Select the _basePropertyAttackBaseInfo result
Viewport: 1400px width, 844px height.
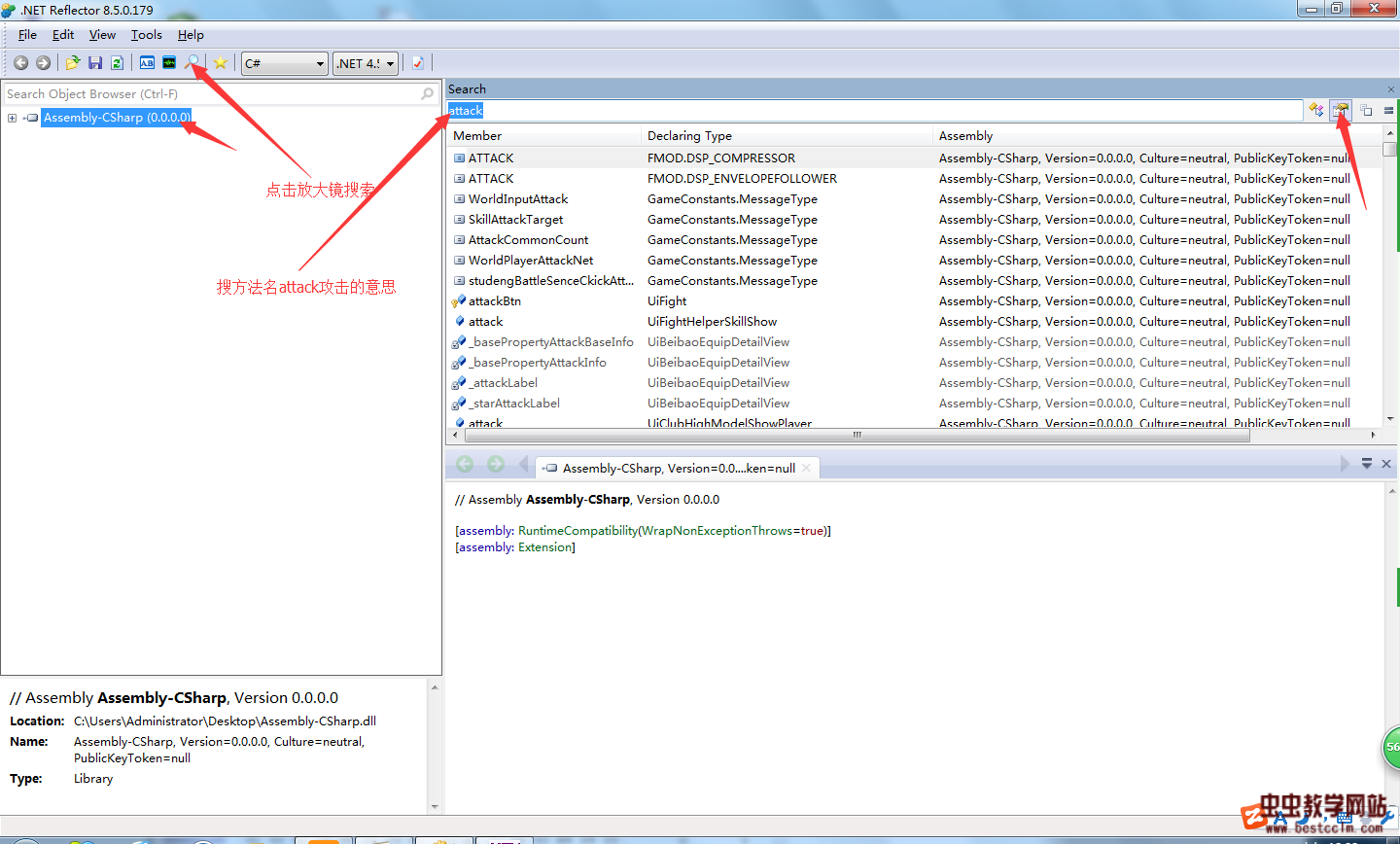coord(550,342)
